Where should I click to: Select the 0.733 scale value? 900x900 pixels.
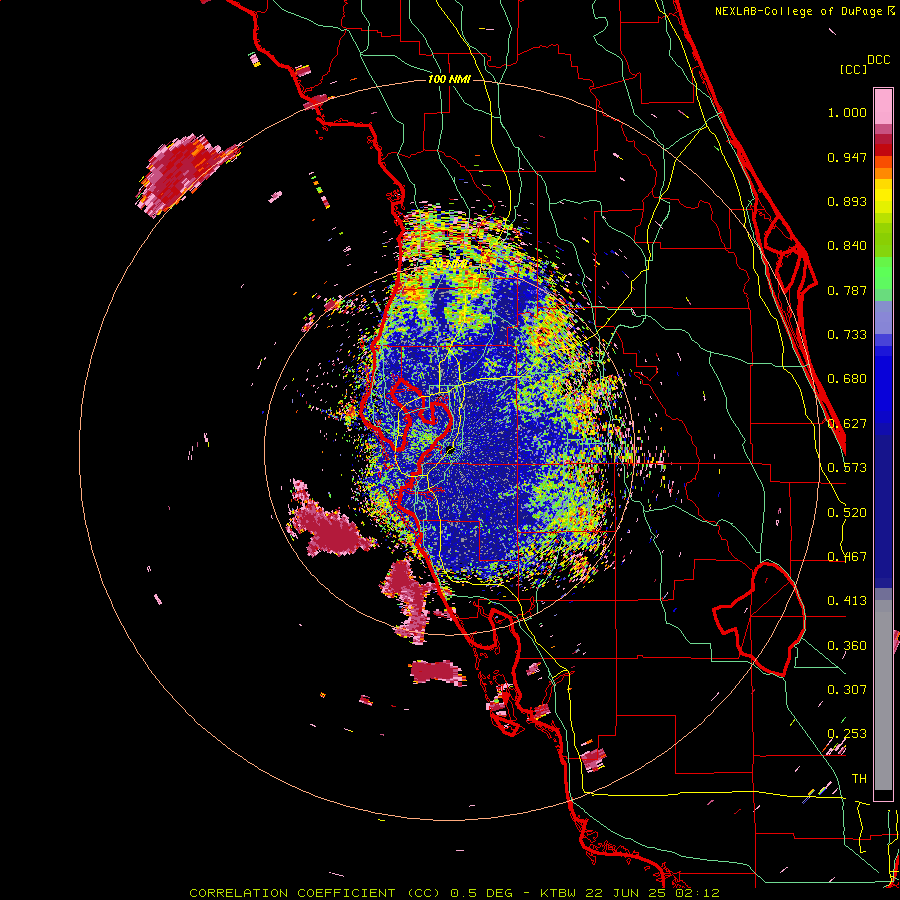point(847,335)
